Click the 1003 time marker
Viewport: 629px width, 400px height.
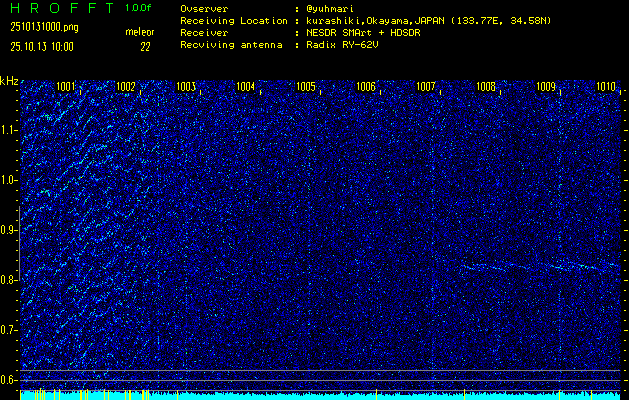tap(186, 87)
